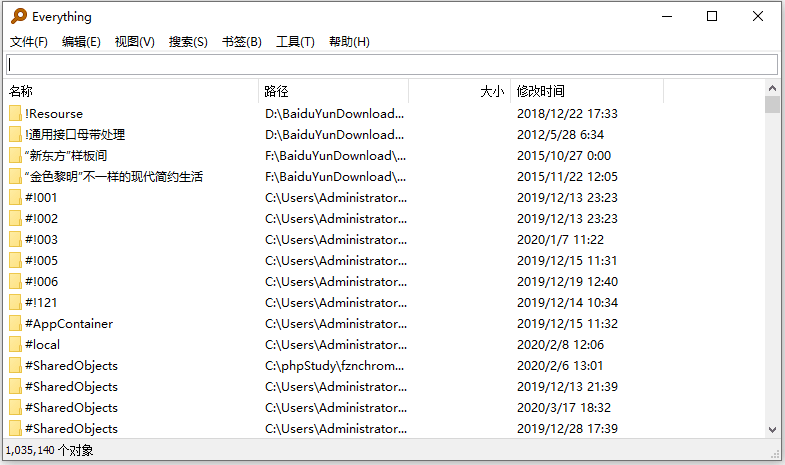
Task: Sort by the 名称 column header
Action: [131, 91]
